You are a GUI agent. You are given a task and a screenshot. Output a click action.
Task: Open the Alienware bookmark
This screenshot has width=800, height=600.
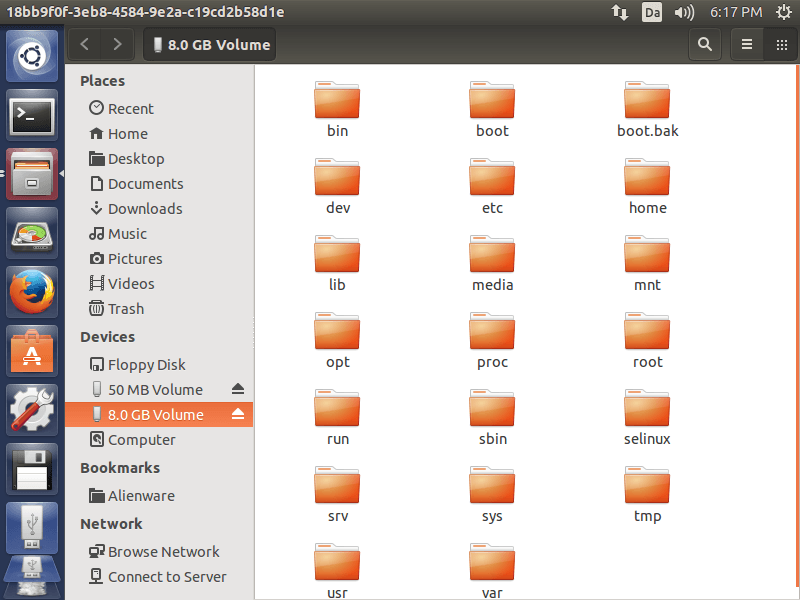click(141, 495)
